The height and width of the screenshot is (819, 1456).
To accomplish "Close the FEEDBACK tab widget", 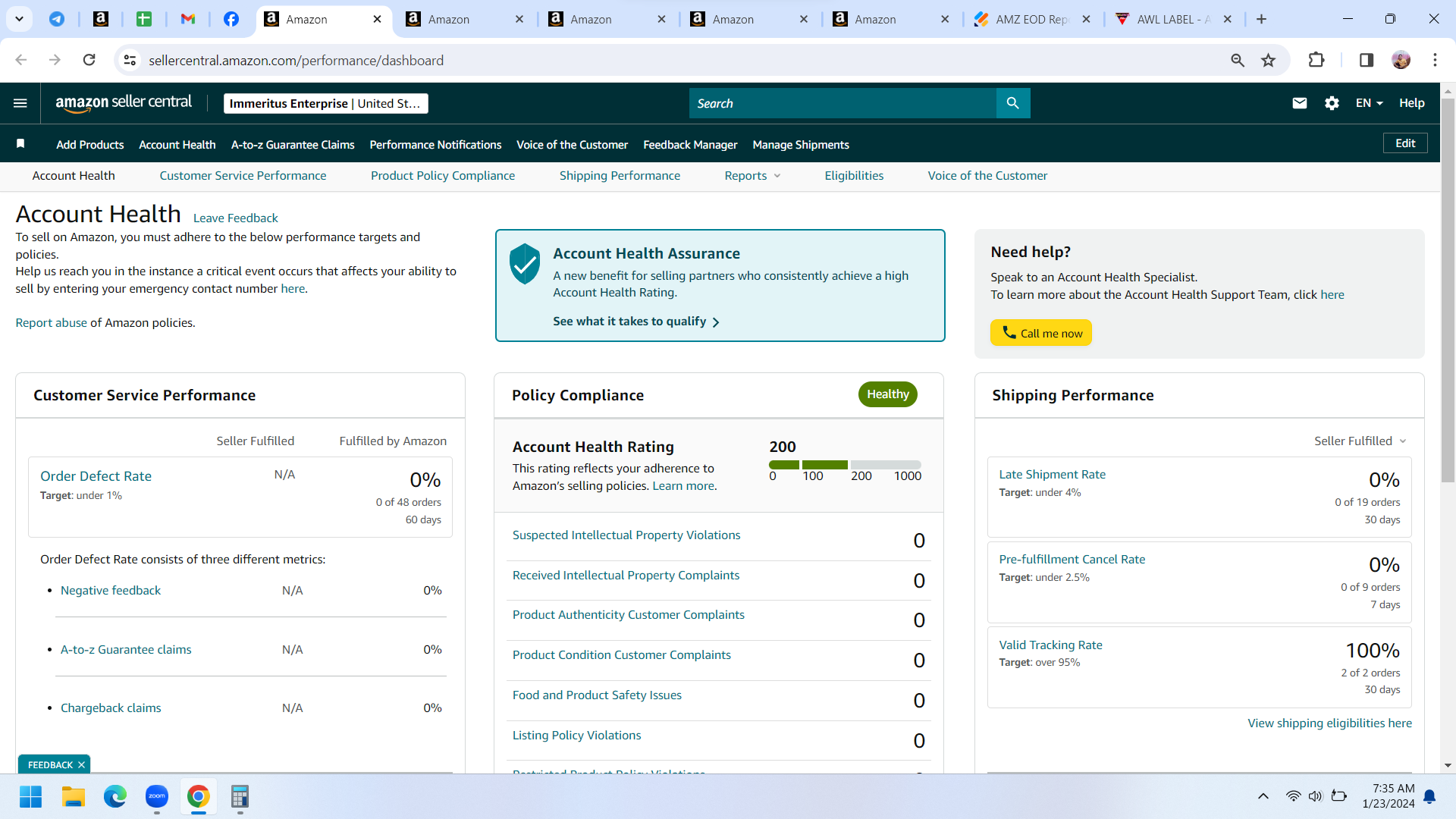I will click(x=81, y=765).
